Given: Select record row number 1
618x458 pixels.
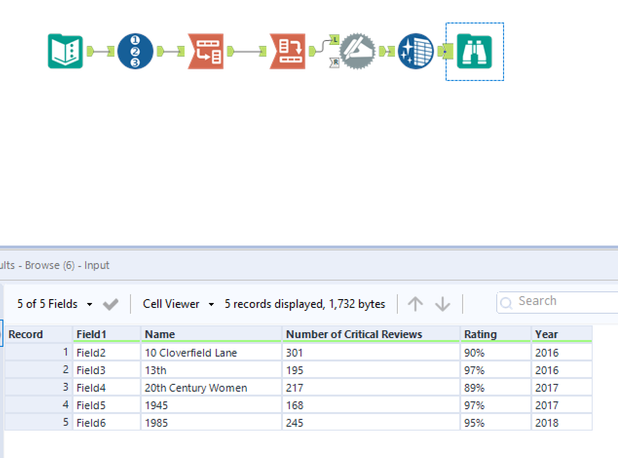Looking at the screenshot, I should pyautogui.click(x=39, y=352).
